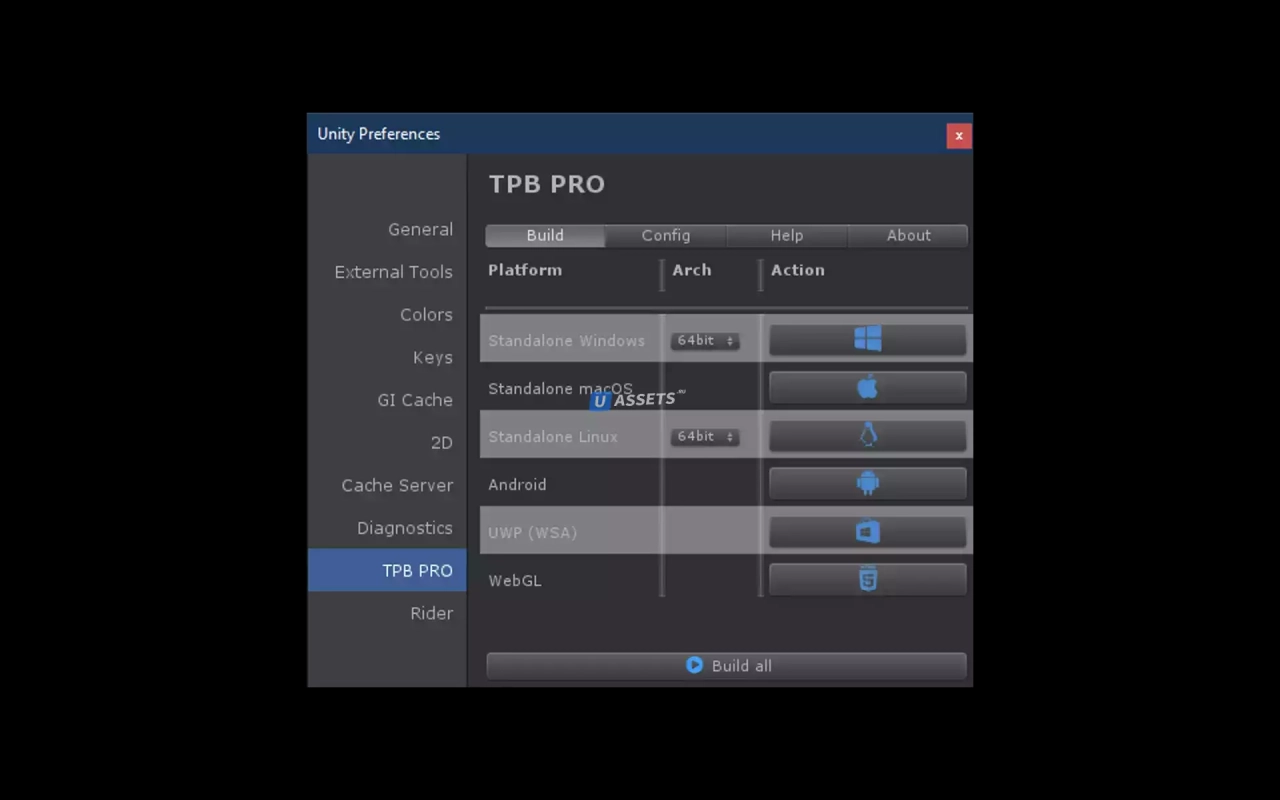The width and height of the screenshot is (1280, 800).
Task: Open the Help tab
Action: point(787,236)
